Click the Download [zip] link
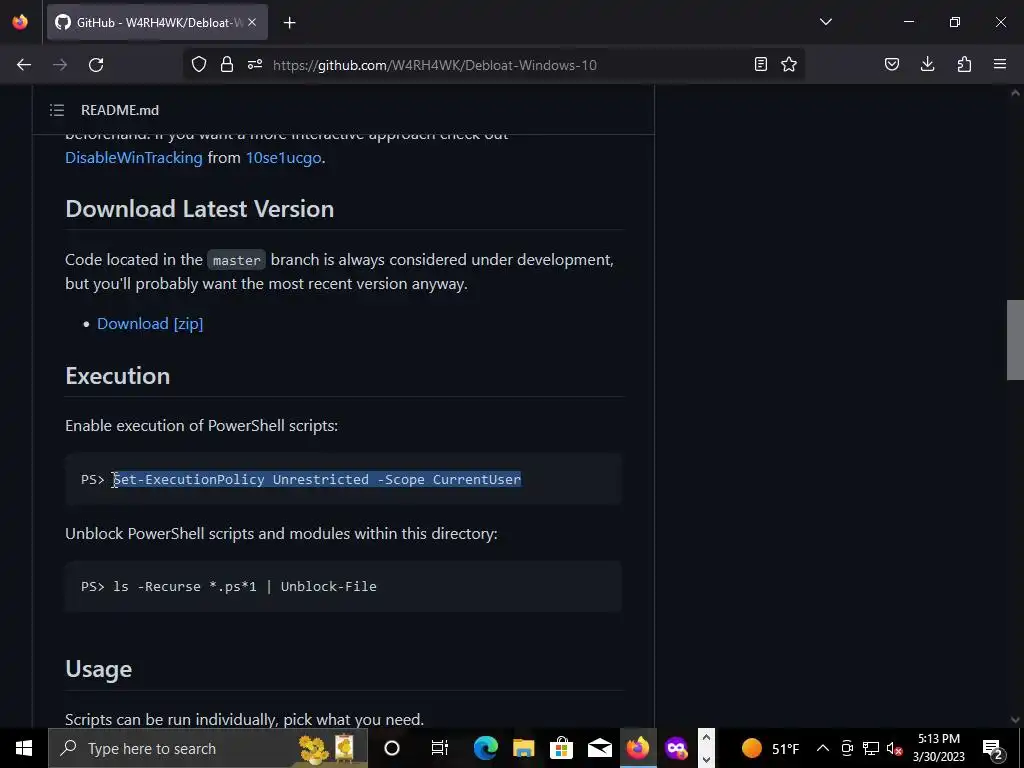The image size is (1024, 768). (150, 323)
